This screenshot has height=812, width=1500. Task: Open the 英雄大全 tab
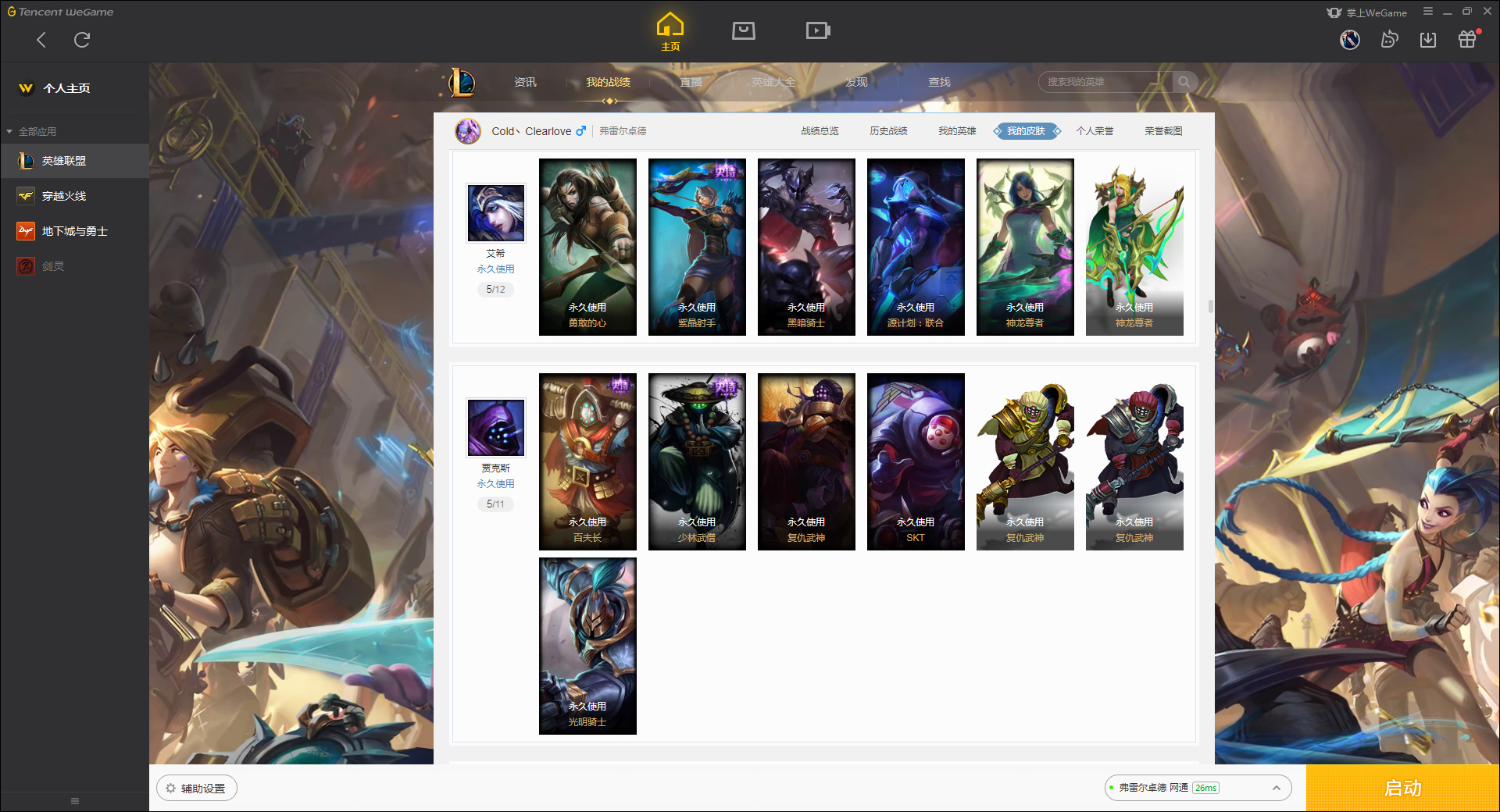(x=773, y=82)
